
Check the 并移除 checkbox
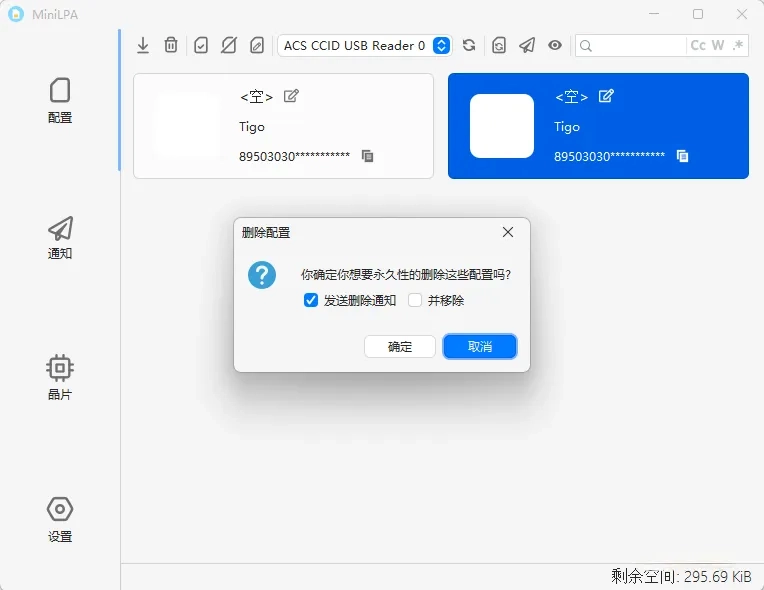pyautogui.click(x=415, y=300)
